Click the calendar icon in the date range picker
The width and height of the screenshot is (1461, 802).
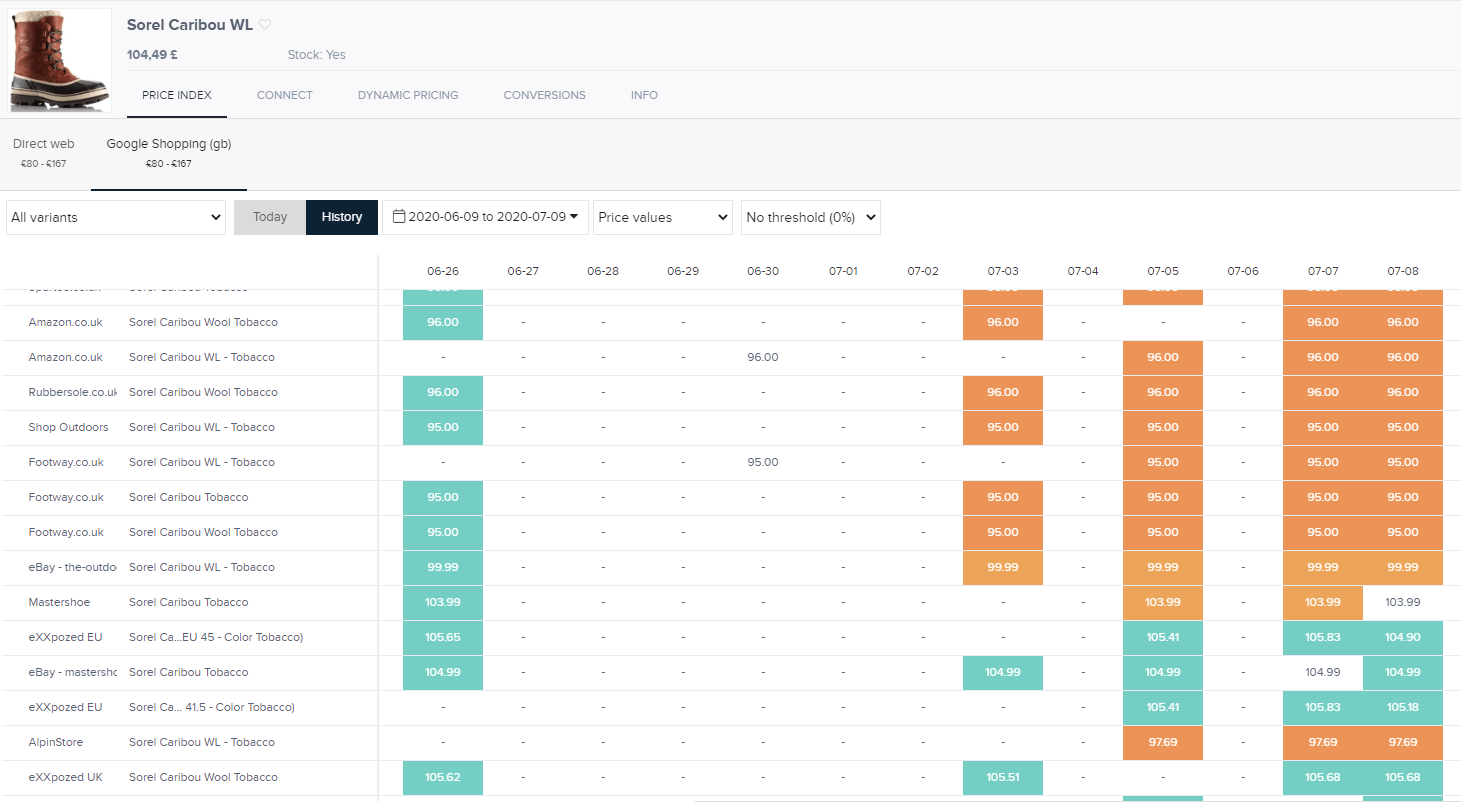point(399,217)
